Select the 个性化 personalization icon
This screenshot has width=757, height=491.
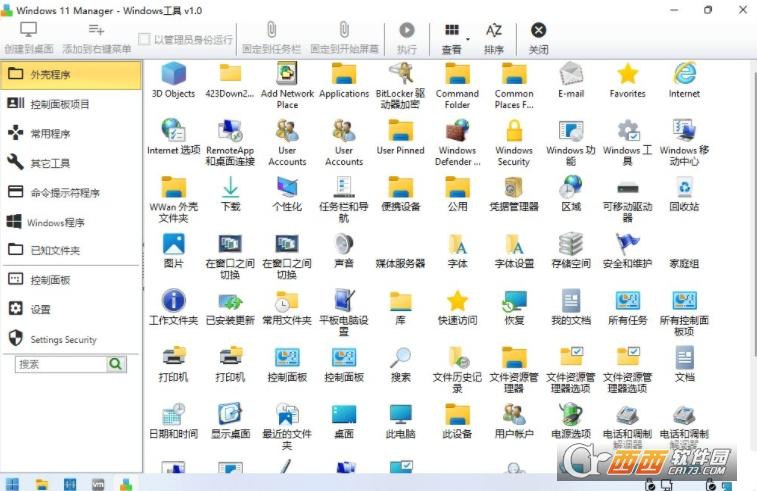[x=287, y=193]
